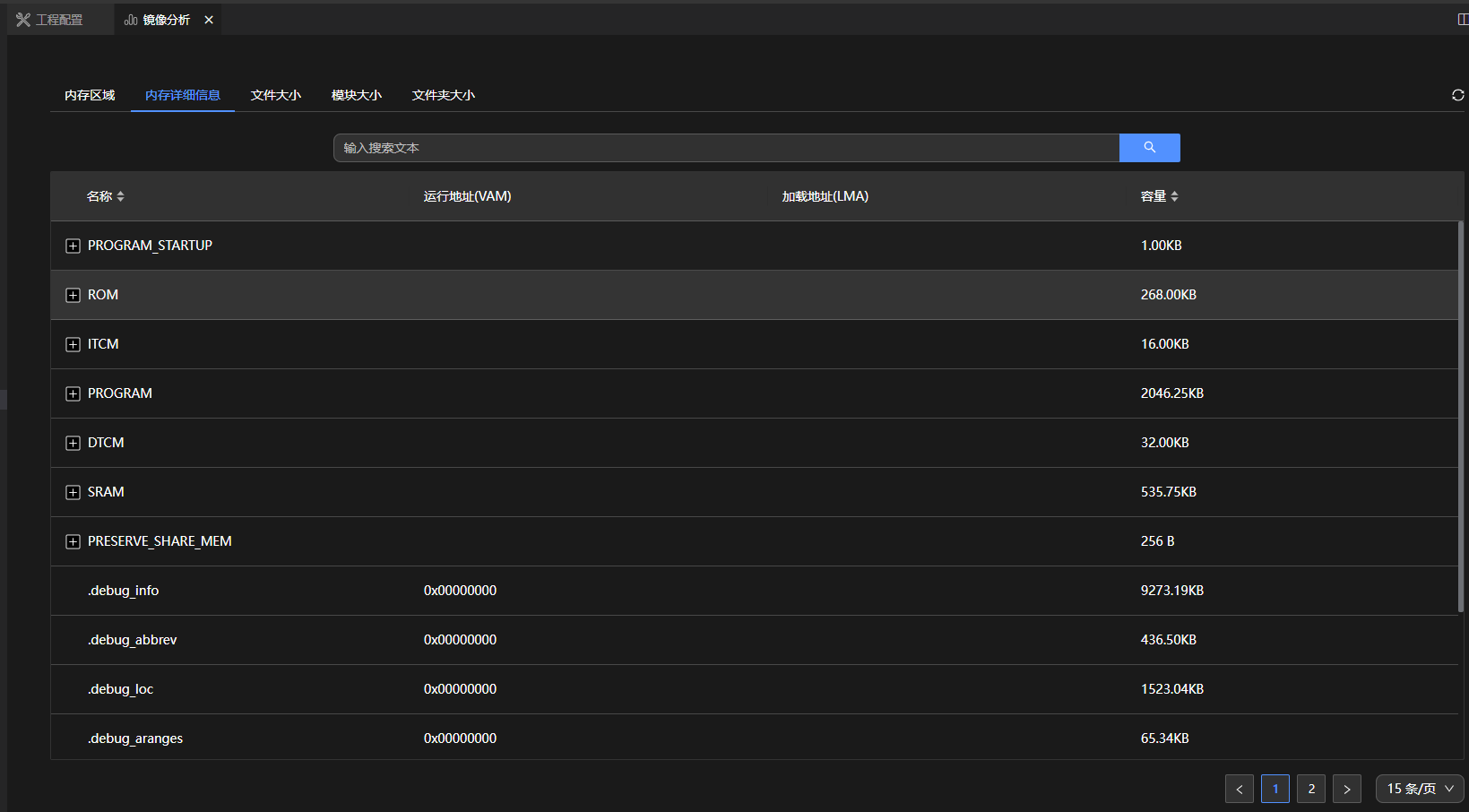Sort the table by 容量 column
Image resolution: width=1469 pixels, height=812 pixels.
click(x=1174, y=196)
